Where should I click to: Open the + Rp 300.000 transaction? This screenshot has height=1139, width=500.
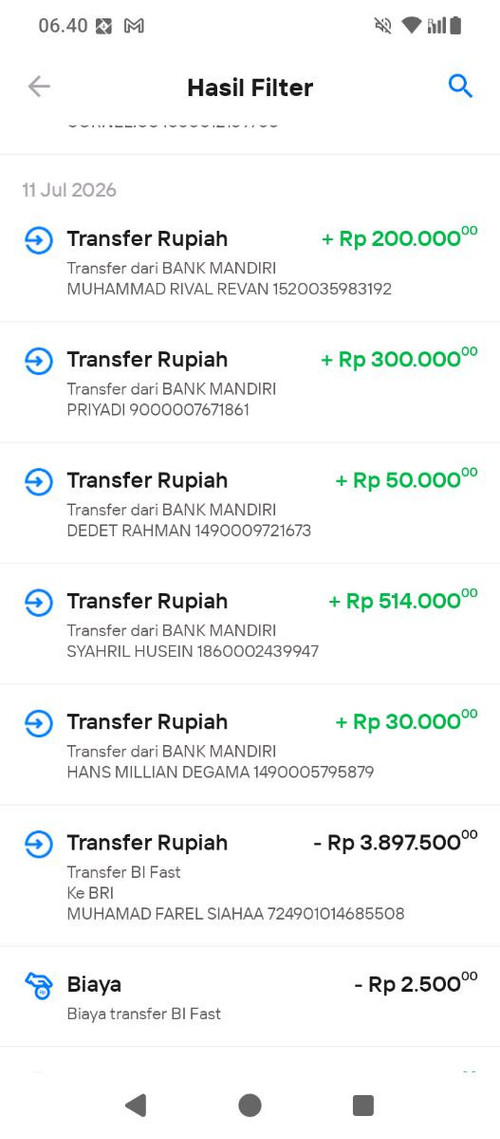coord(250,382)
